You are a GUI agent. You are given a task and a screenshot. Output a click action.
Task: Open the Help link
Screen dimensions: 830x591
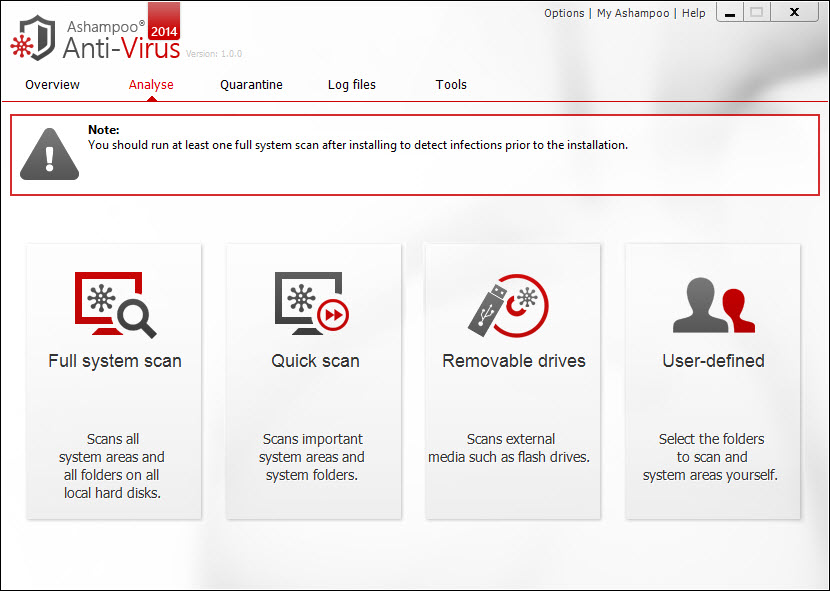pyautogui.click(x=693, y=13)
